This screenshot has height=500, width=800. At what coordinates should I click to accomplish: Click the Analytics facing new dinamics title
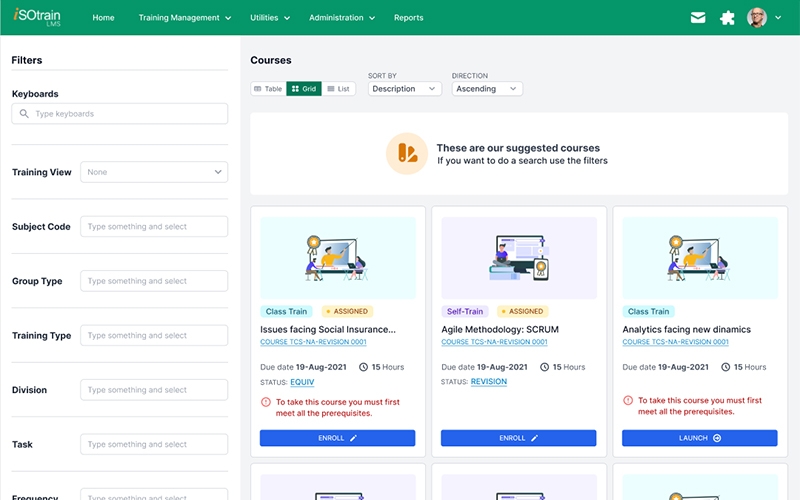(687, 330)
